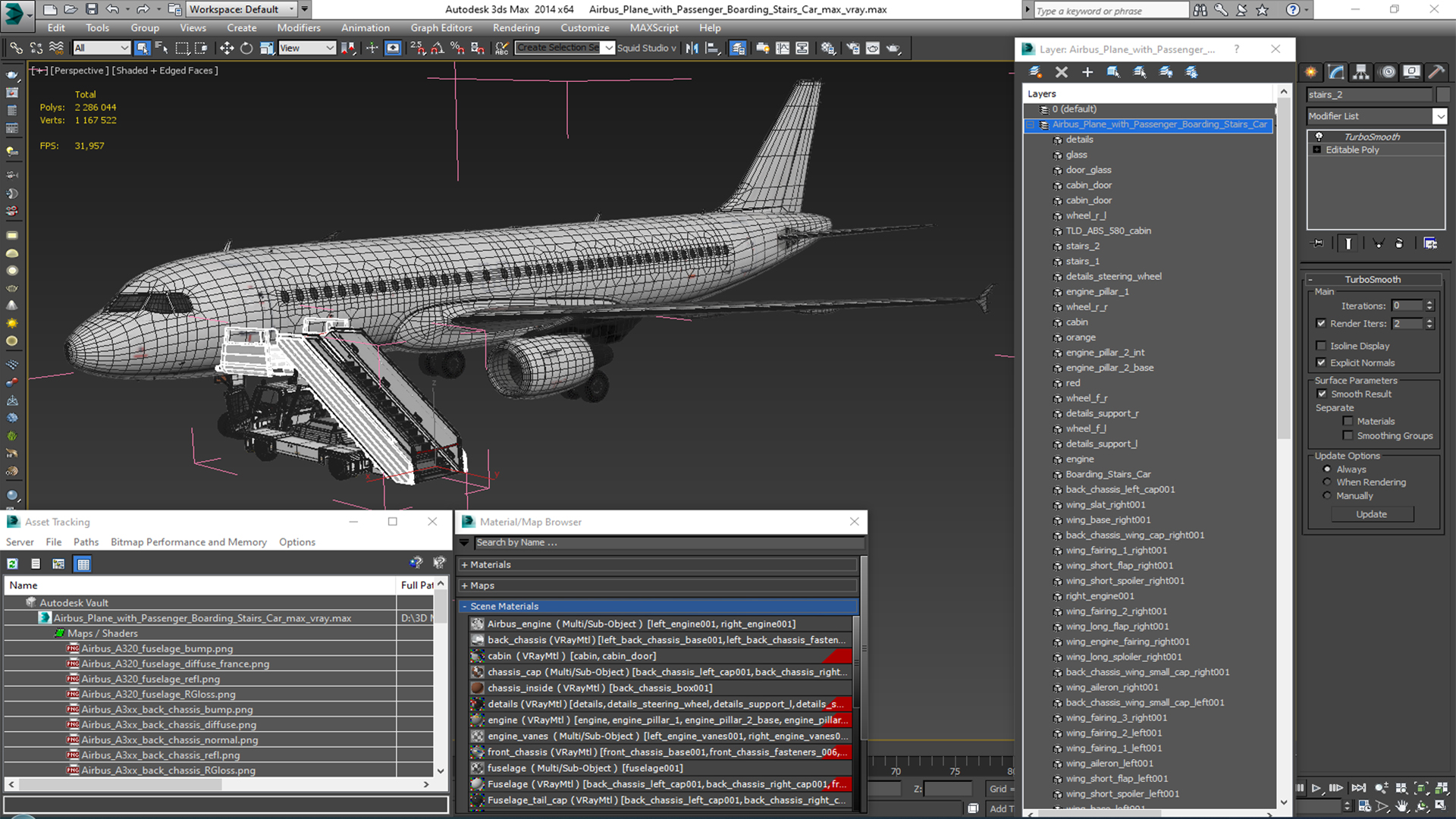Click Refresh icon in Asset Tracking
The height and width of the screenshot is (819, 1456).
[x=13, y=563]
